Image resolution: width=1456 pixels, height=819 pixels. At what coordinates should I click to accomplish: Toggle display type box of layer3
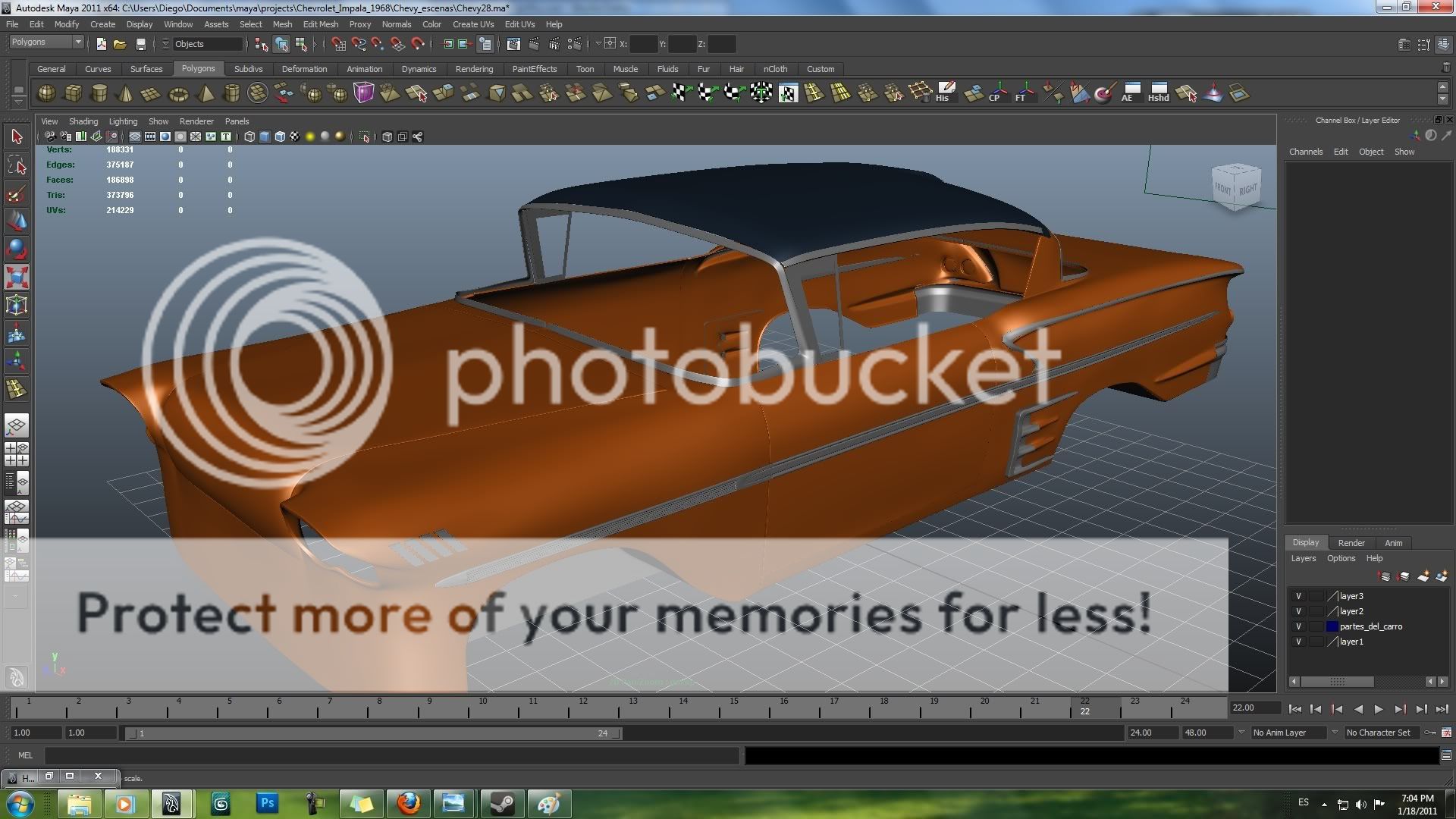[1316, 596]
